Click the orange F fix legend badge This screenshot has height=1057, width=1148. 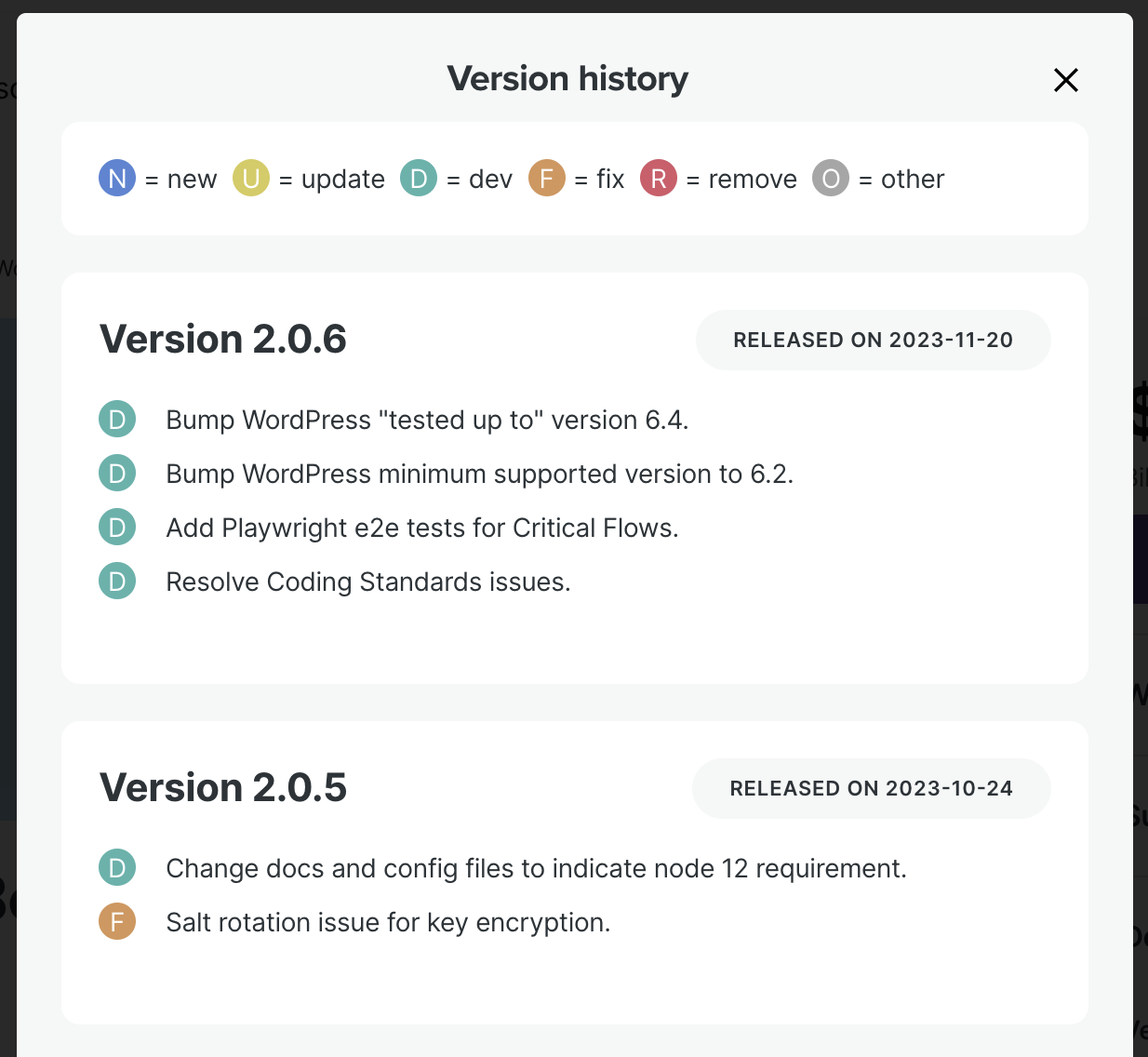point(547,178)
